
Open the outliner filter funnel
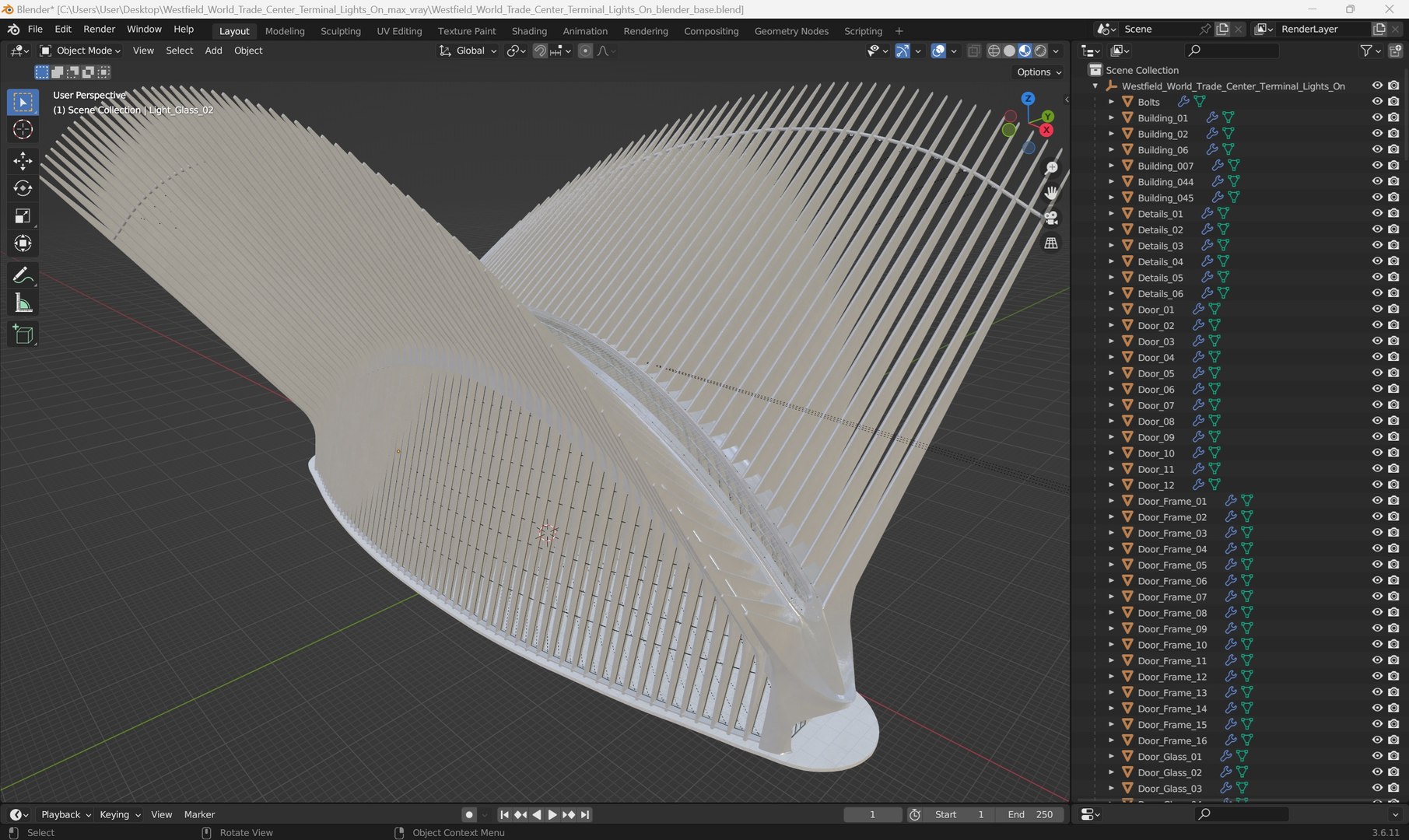[x=1365, y=51]
